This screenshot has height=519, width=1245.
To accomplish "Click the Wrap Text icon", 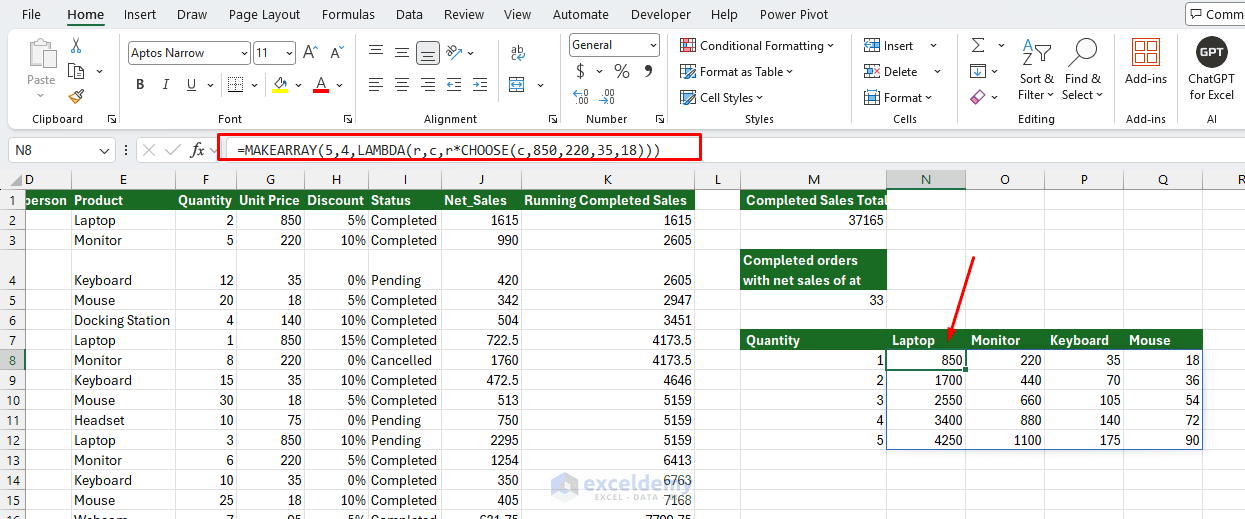I will coord(519,53).
